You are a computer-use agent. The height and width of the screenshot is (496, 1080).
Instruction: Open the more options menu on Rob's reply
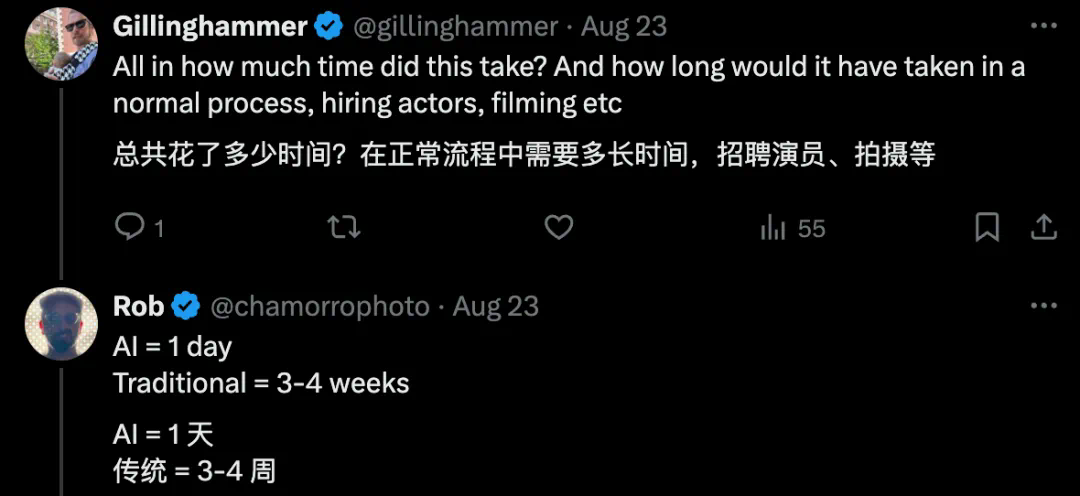click(1043, 306)
